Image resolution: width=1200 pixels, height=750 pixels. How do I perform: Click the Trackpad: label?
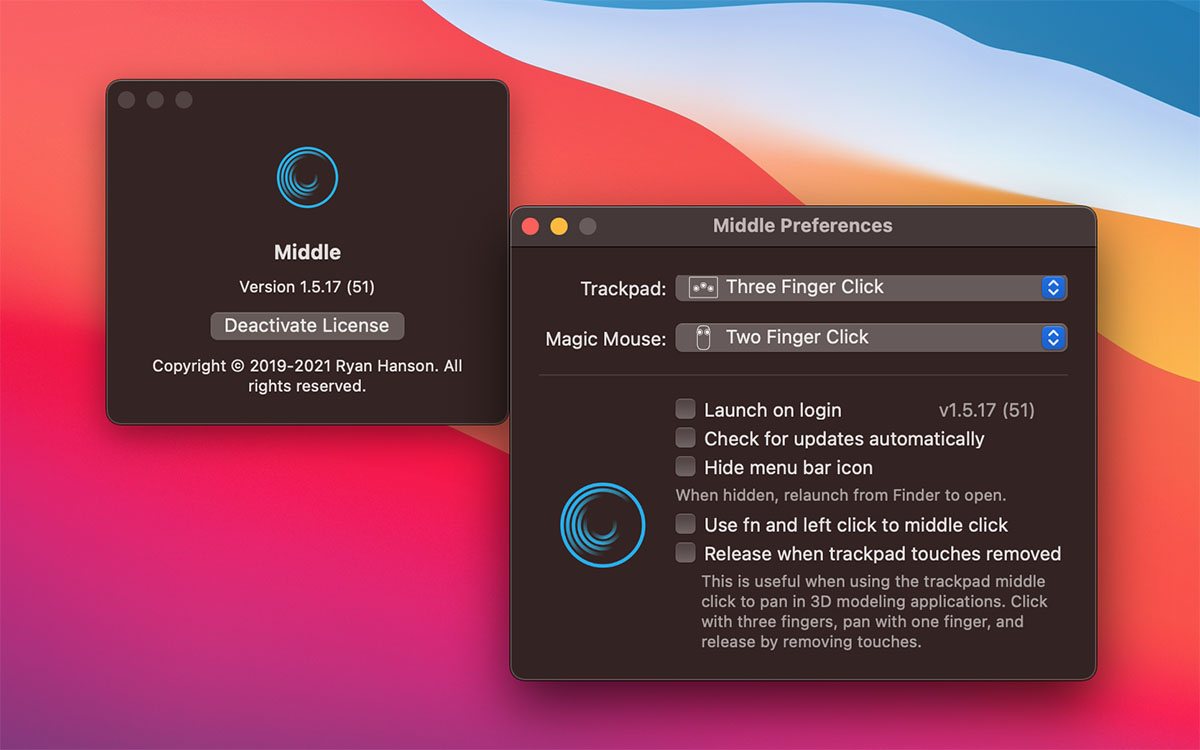click(x=623, y=289)
